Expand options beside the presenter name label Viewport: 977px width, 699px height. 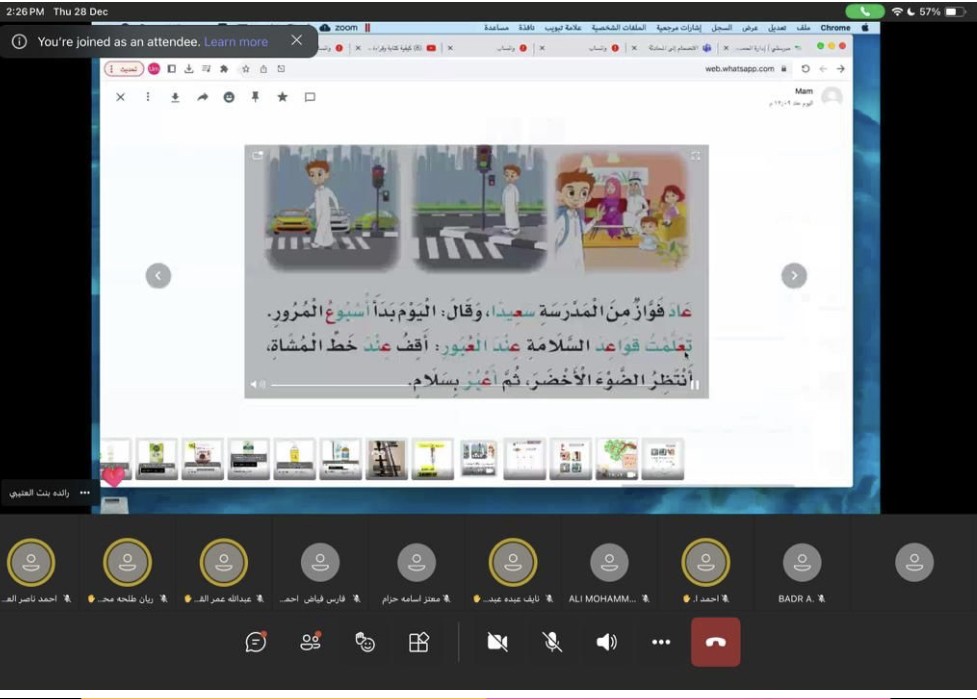click(85, 493)
